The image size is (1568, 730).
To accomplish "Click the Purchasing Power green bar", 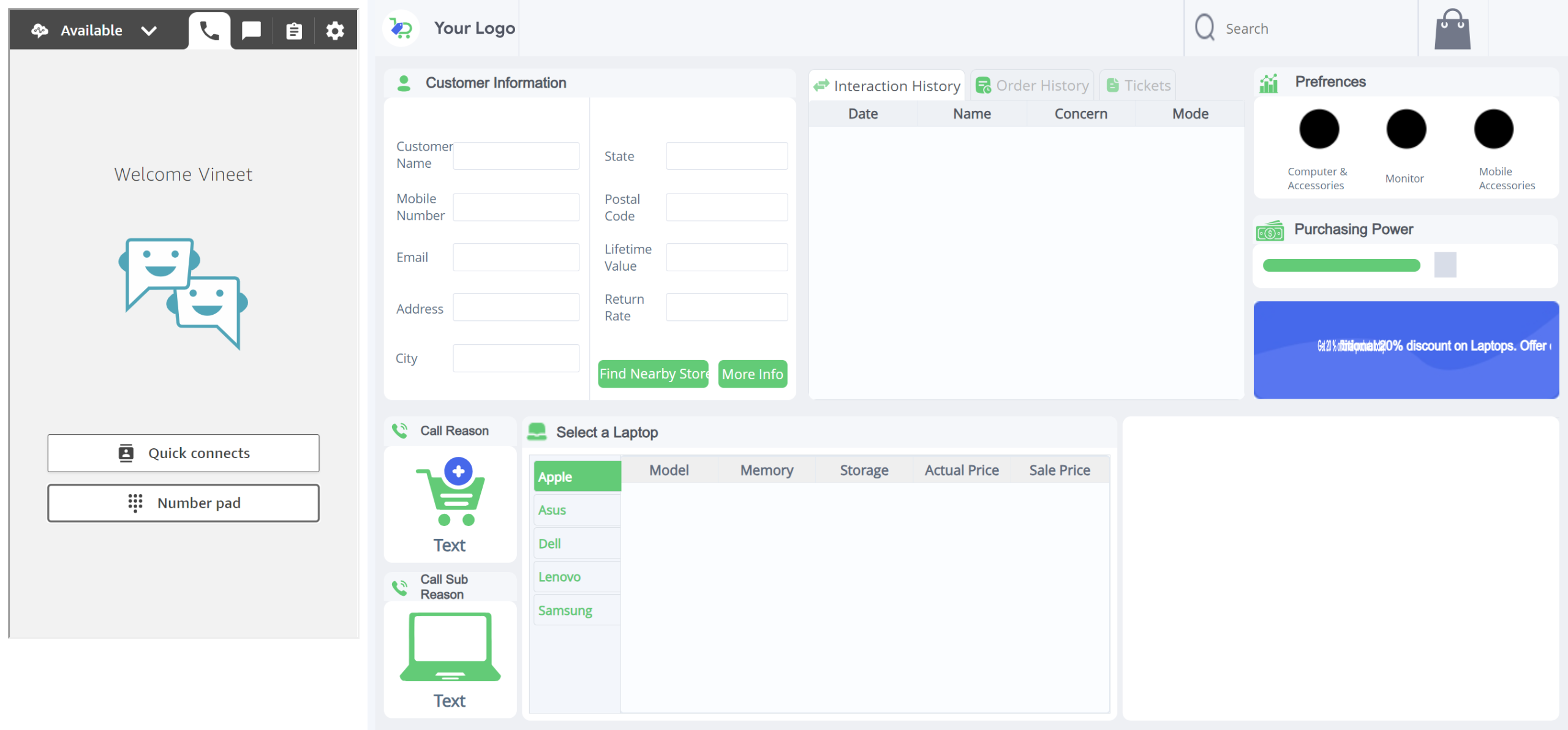I will click(x=1341, y=265).
